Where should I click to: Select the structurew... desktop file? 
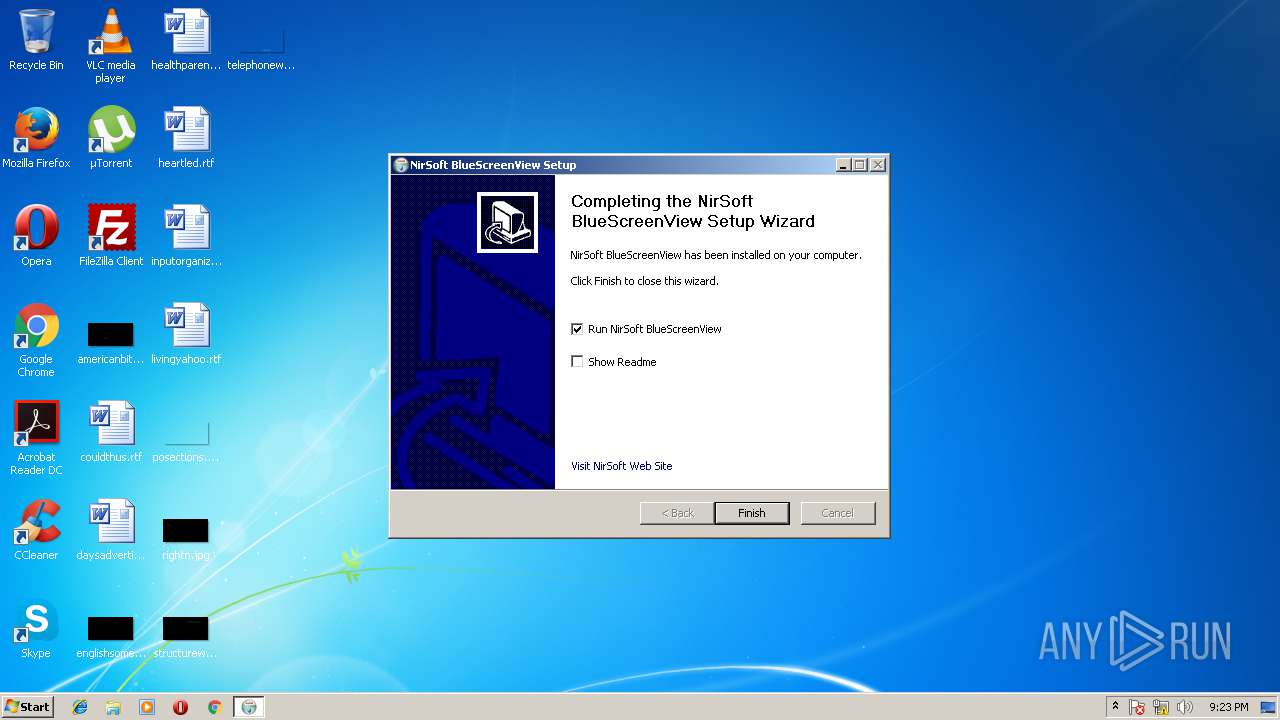pos(186,635)
